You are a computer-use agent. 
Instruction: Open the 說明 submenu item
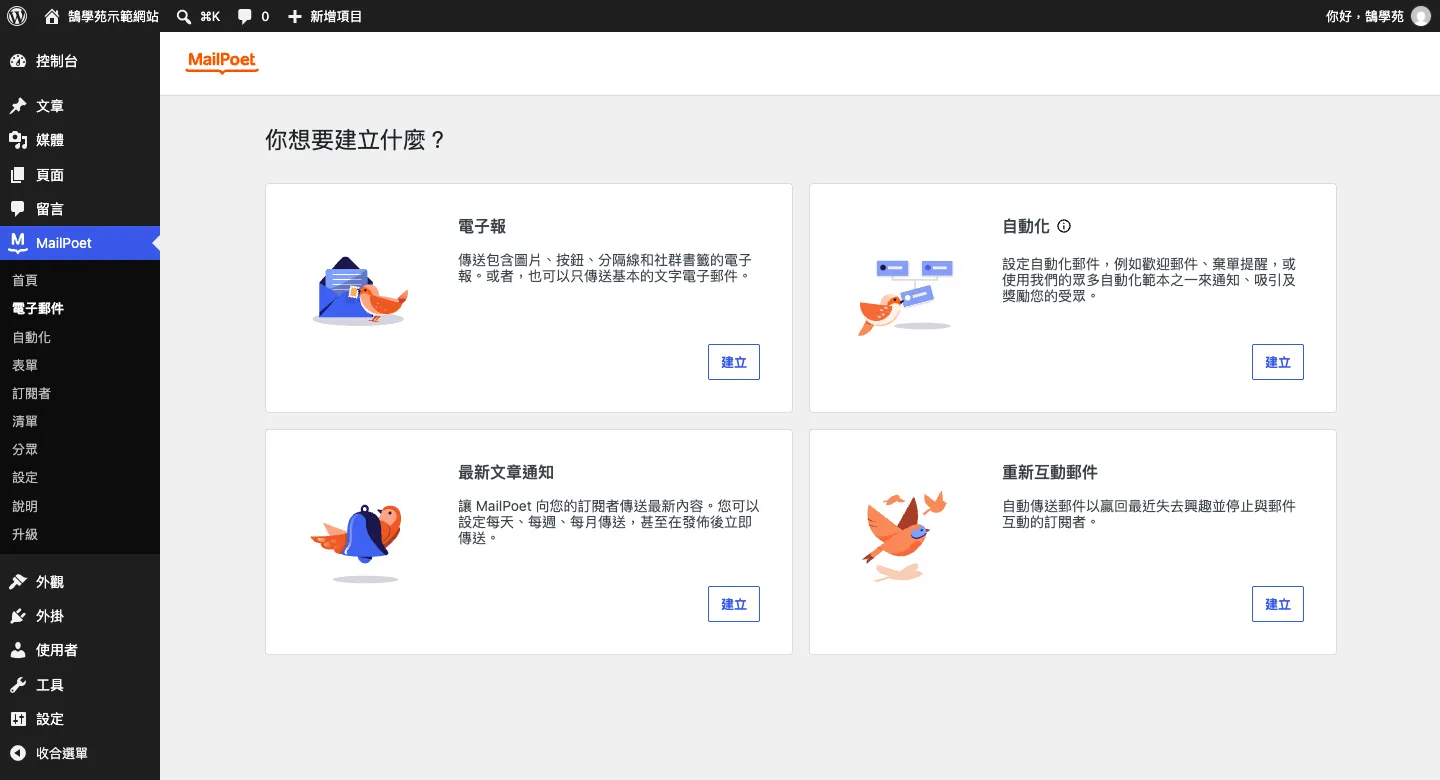point(25,506)
